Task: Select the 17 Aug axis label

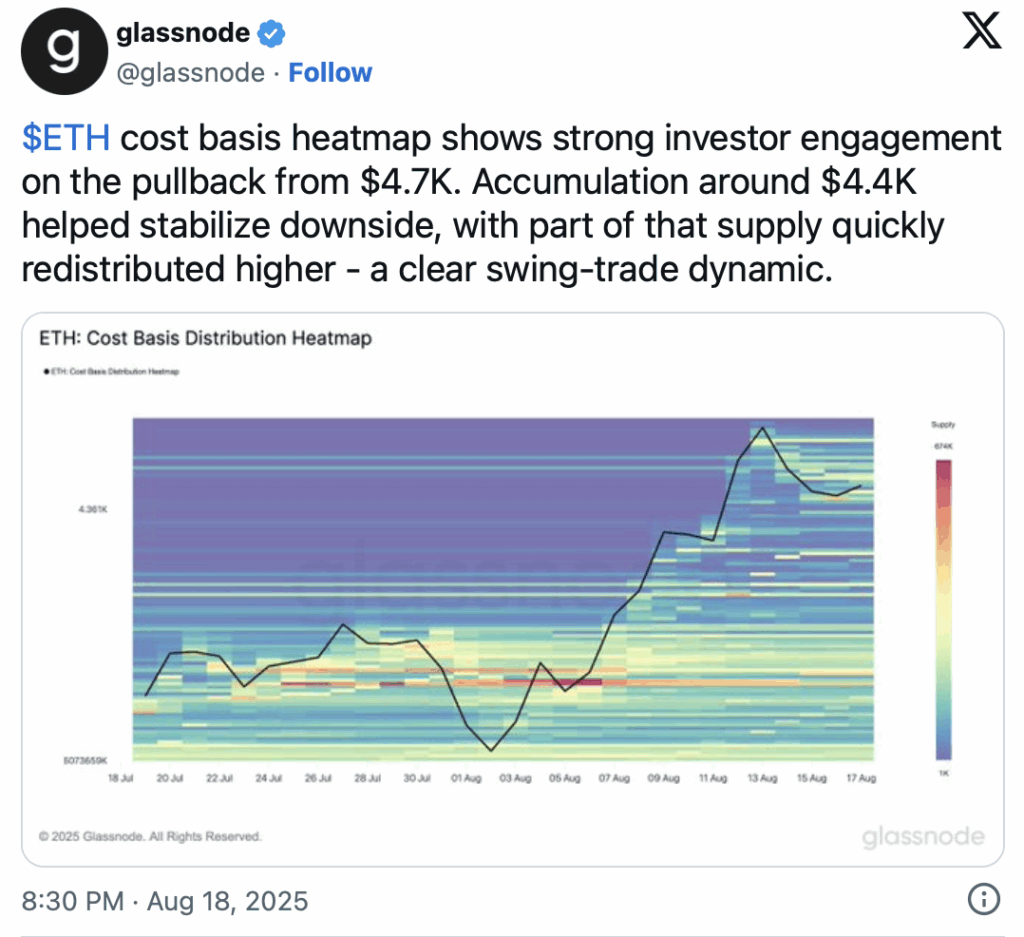Action: tap(861, 778)
